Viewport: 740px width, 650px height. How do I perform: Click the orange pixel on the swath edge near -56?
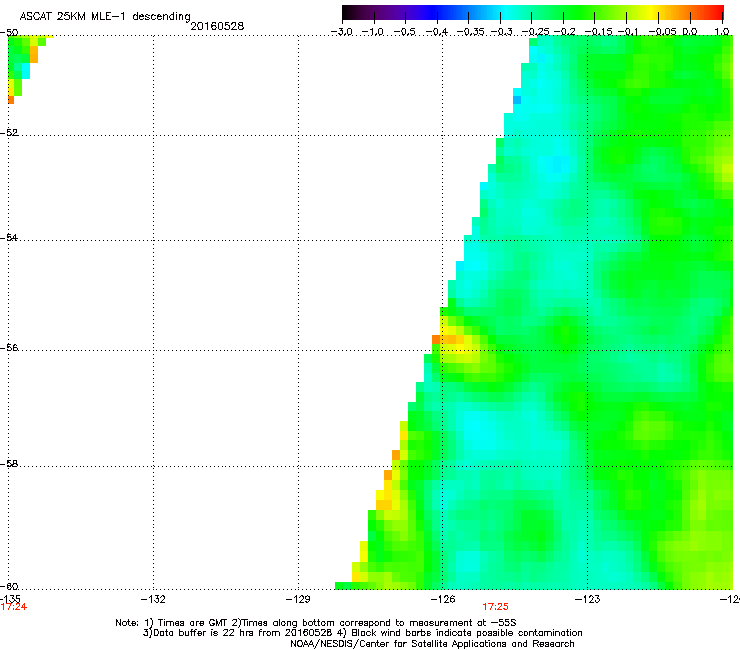436,339
